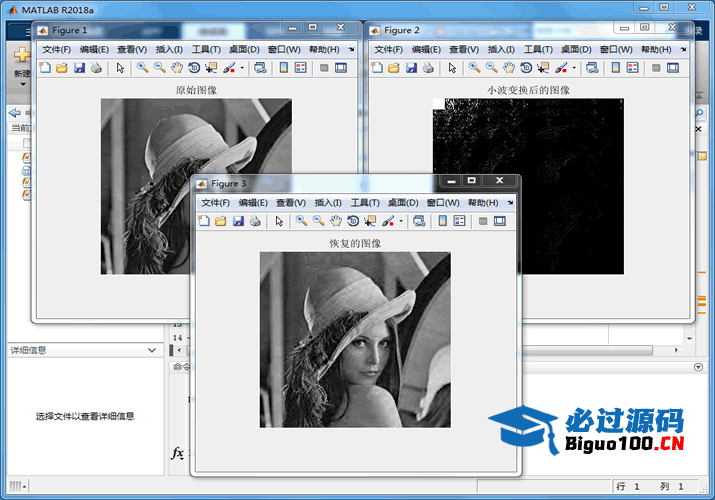
Task: Click Save icon in Figure 3 toolbar
Action: pos(238,222)
